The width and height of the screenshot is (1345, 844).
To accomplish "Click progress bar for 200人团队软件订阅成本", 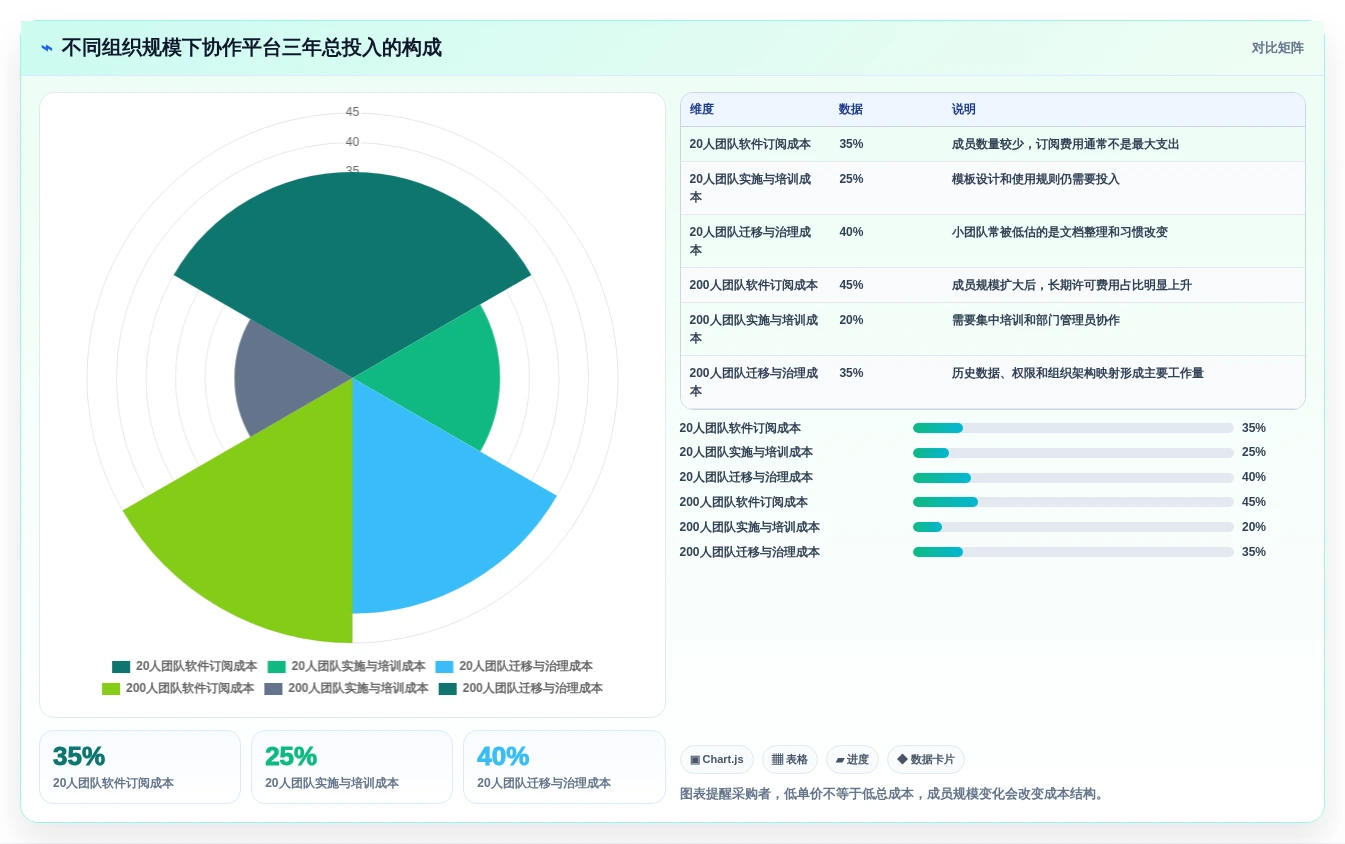I will tap(1073, 502).
